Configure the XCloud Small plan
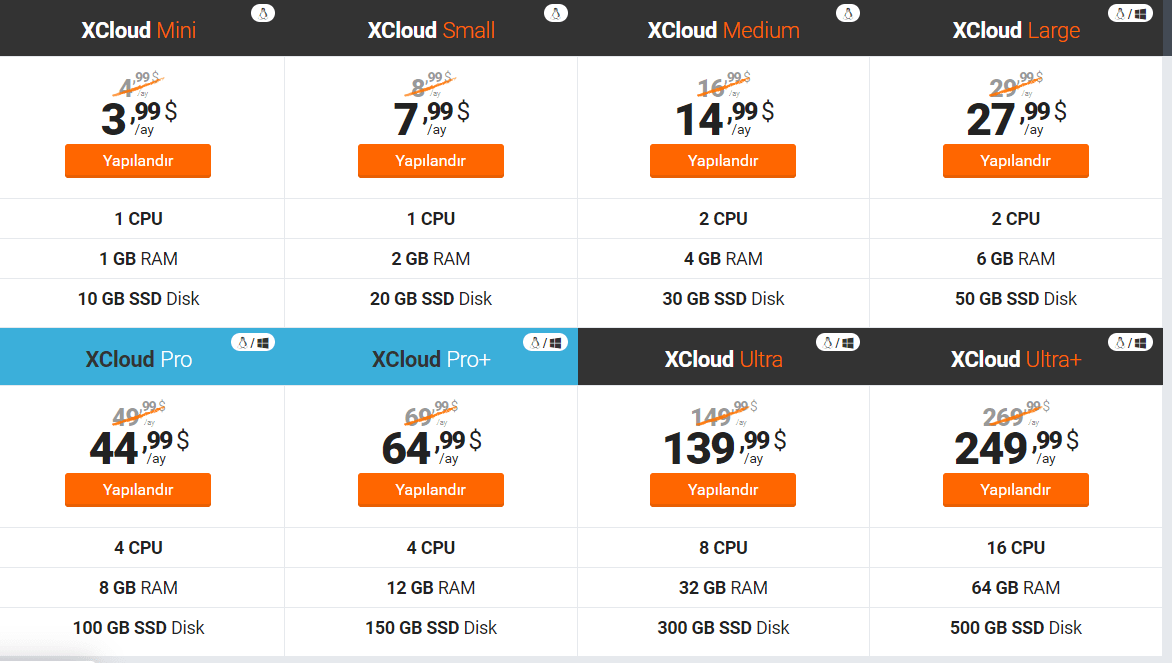 pyautogui.click(x=430, y=161)
